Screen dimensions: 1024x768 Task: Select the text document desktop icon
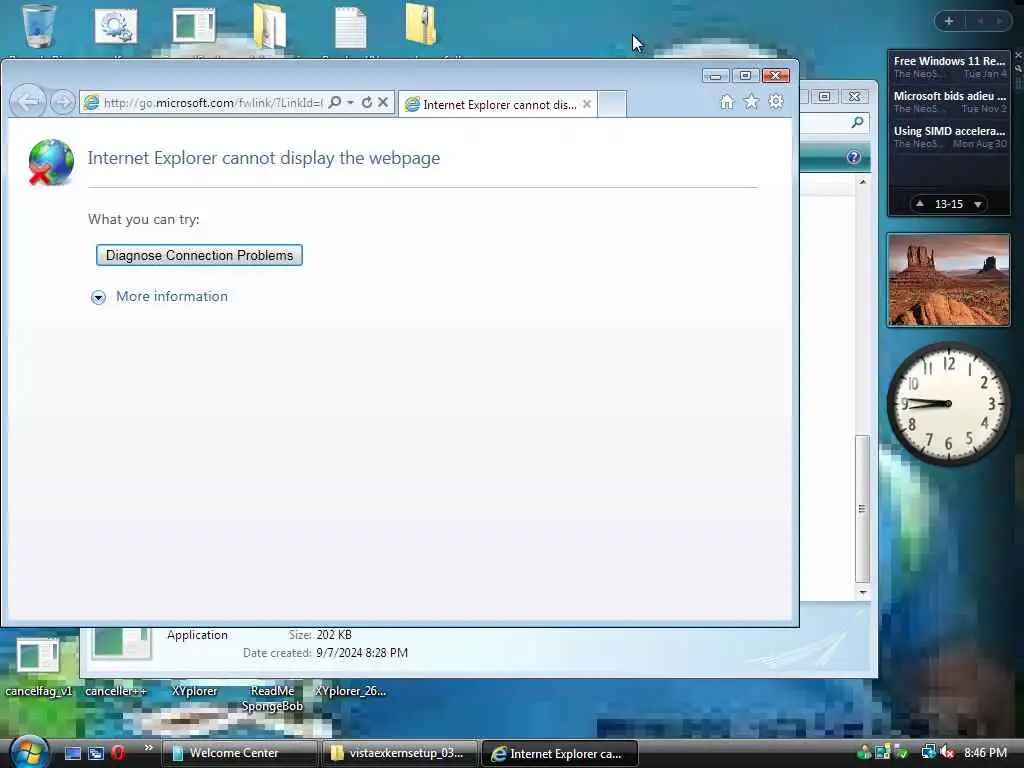tap(350, 27)
